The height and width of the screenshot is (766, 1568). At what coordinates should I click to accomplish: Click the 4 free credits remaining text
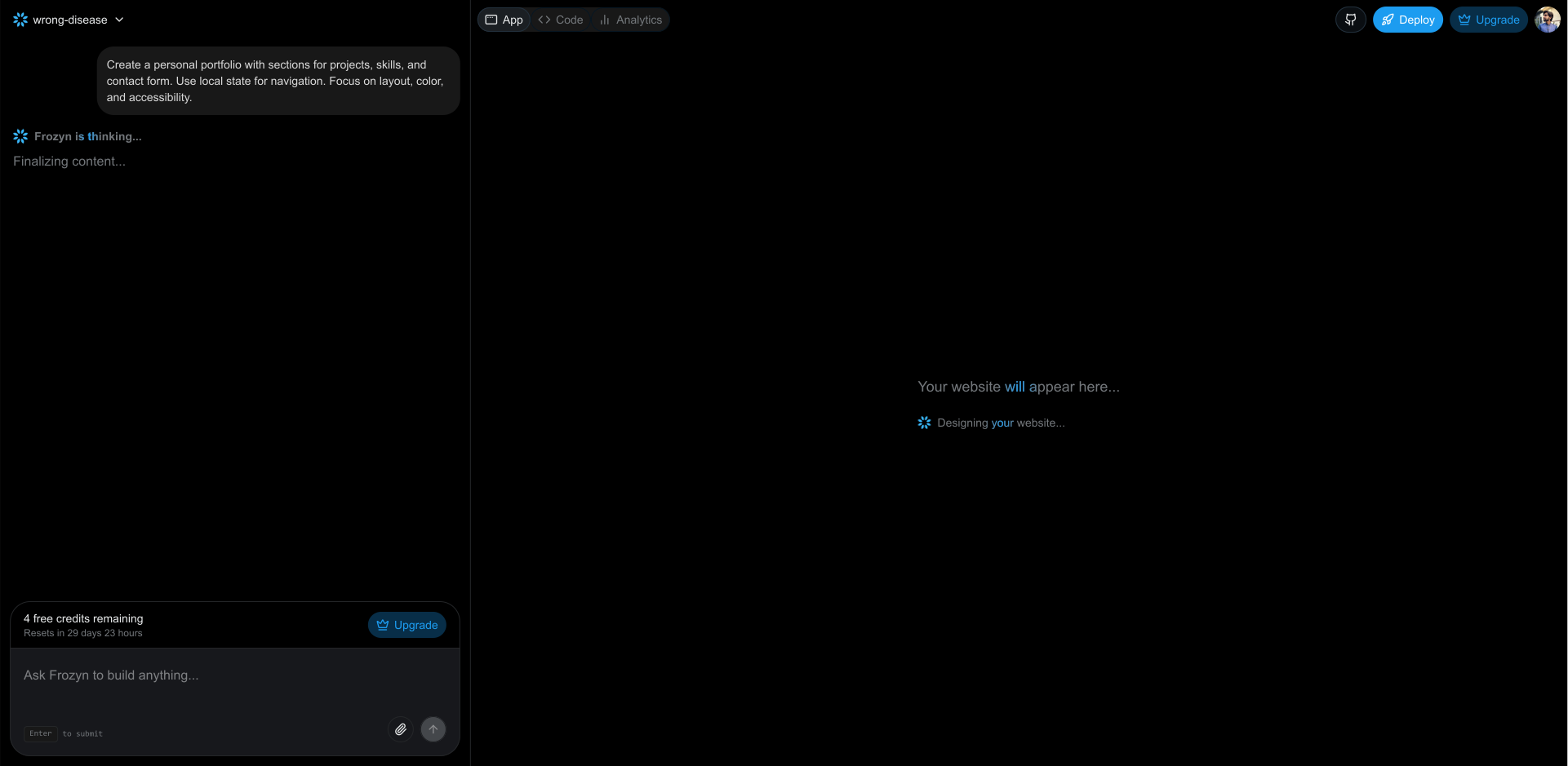pos(82,618)
